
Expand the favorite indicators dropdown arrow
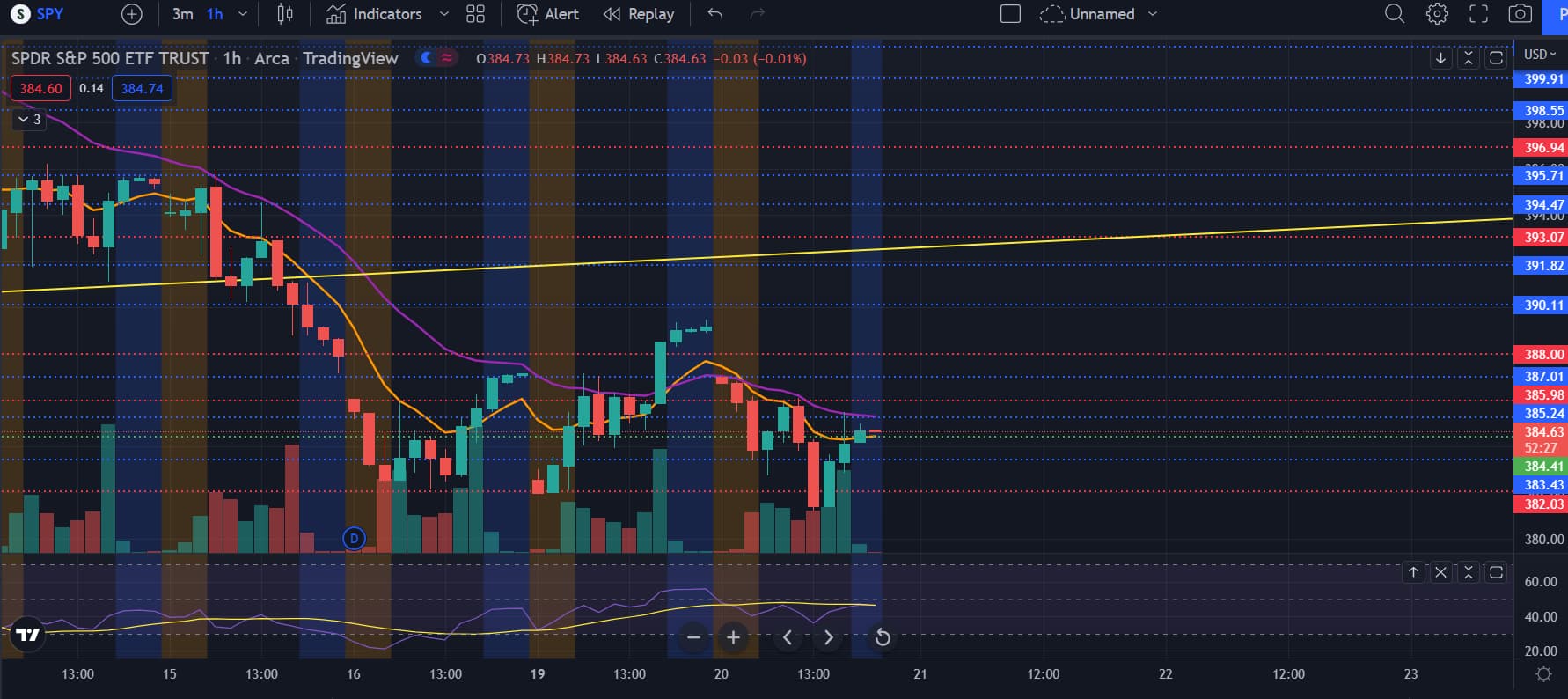pos(443,14)
